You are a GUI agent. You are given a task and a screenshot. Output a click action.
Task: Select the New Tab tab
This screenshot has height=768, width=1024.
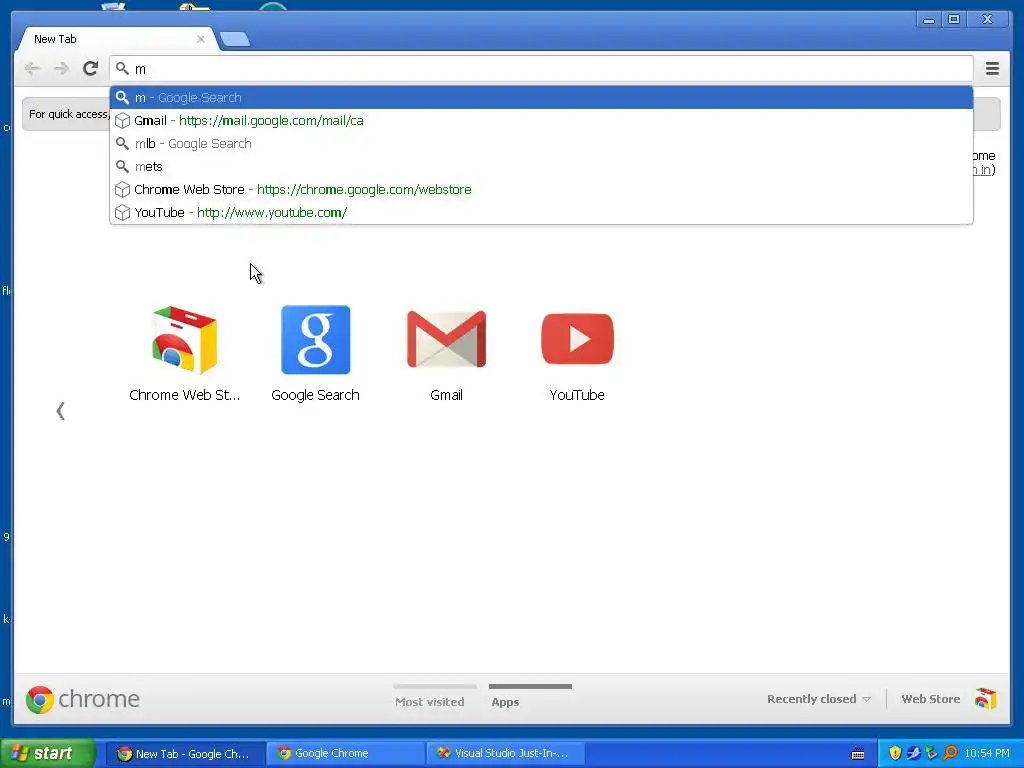[116, 39]
